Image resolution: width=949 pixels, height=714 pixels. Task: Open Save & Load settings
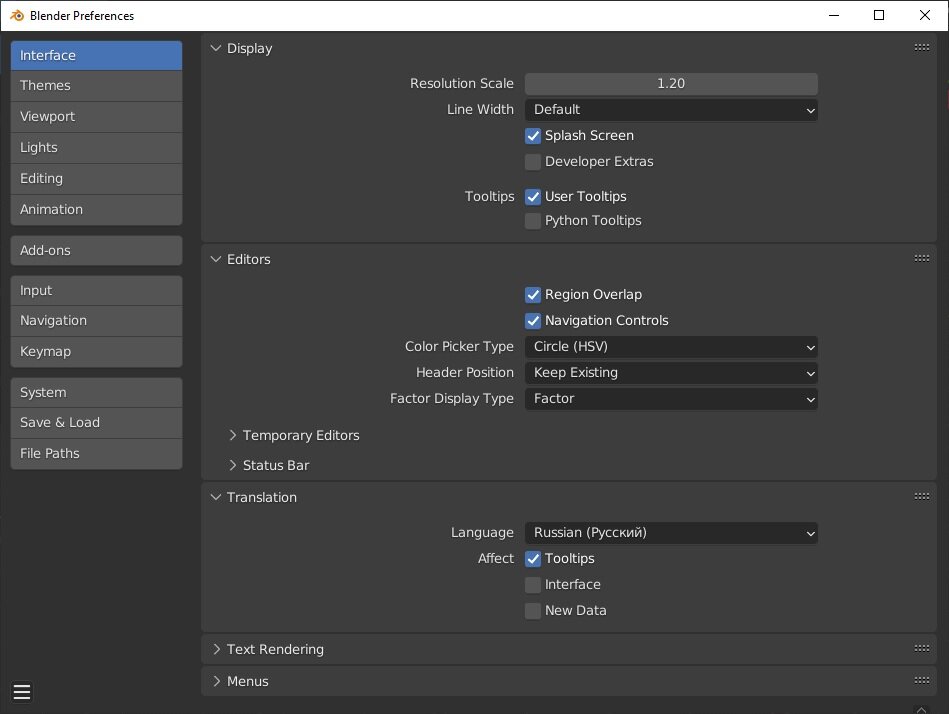point(96,423)
